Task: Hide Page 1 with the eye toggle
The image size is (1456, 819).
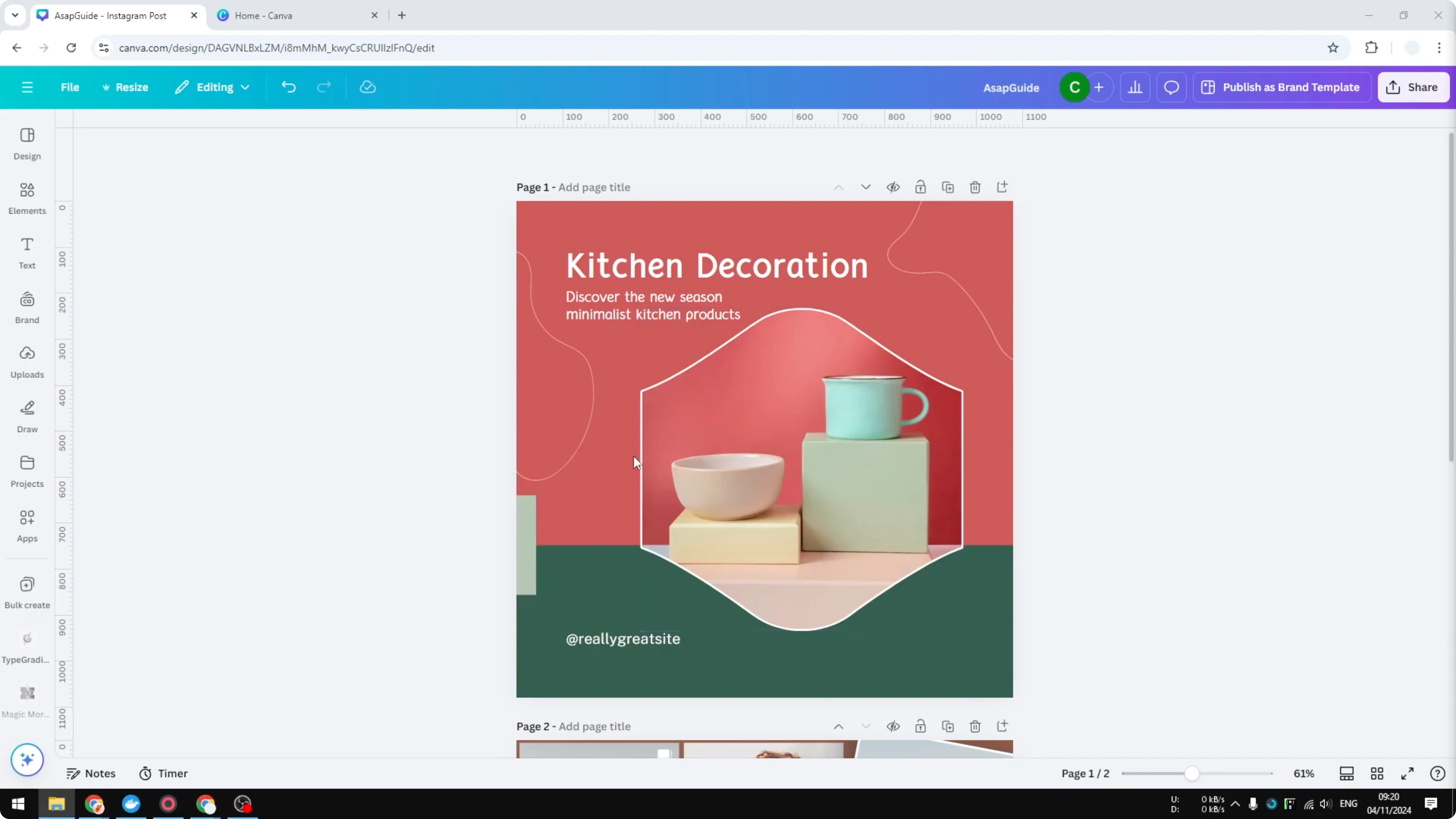Action: [x=893, y=186]
